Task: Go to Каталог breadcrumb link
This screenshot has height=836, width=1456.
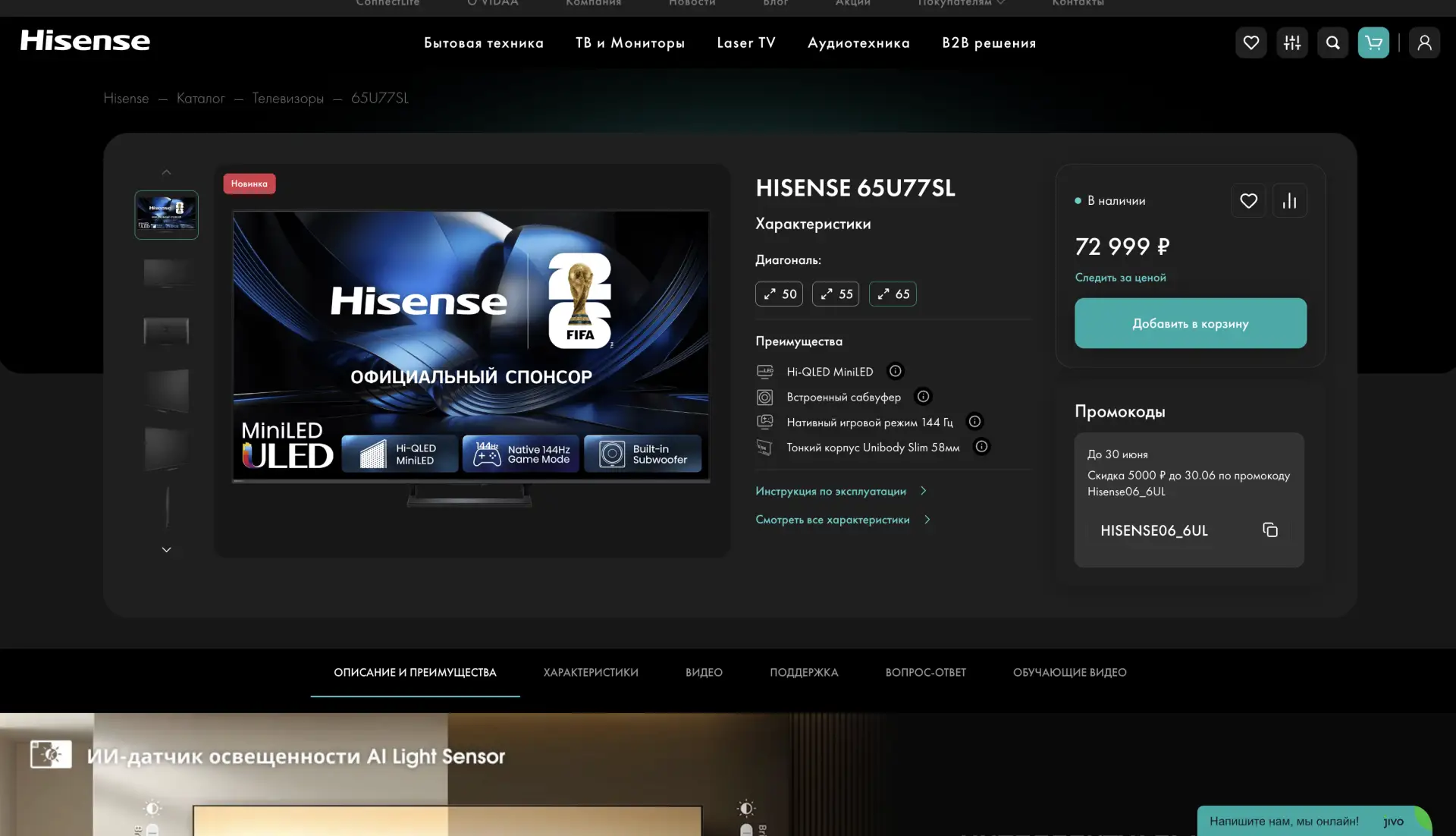Action: (x=200, y=99)
